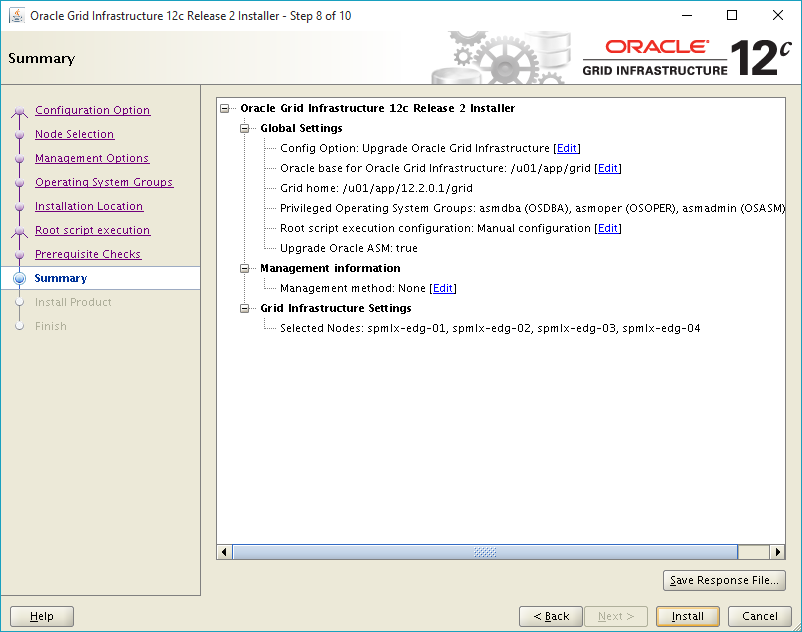Edit the Config Option setting
Viewport: 802px width, 632px height.
[567, 148]
